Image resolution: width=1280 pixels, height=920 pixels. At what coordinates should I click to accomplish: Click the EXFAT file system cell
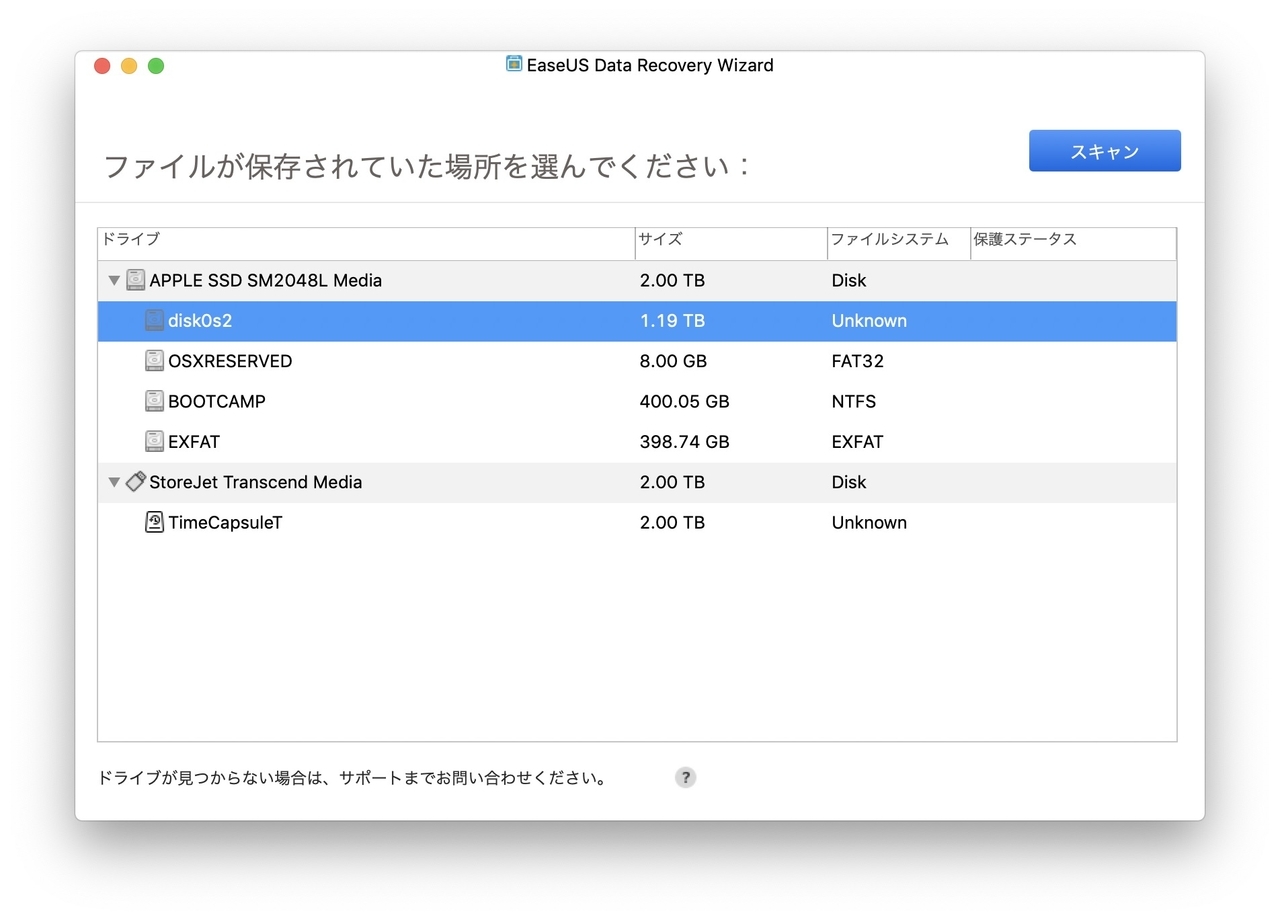(857, 441)
